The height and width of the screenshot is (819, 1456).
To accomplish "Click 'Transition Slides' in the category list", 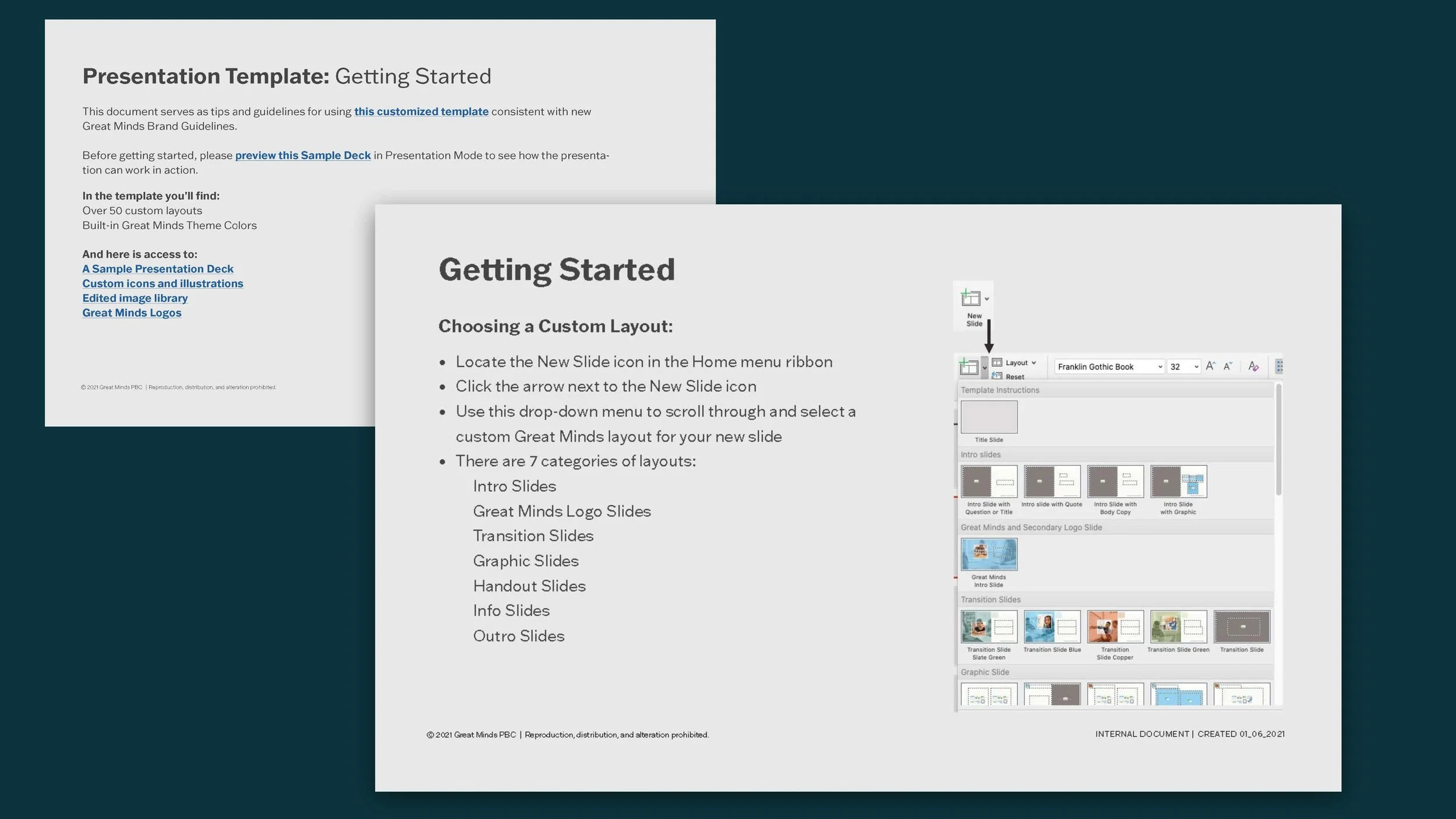I will 533,536.
